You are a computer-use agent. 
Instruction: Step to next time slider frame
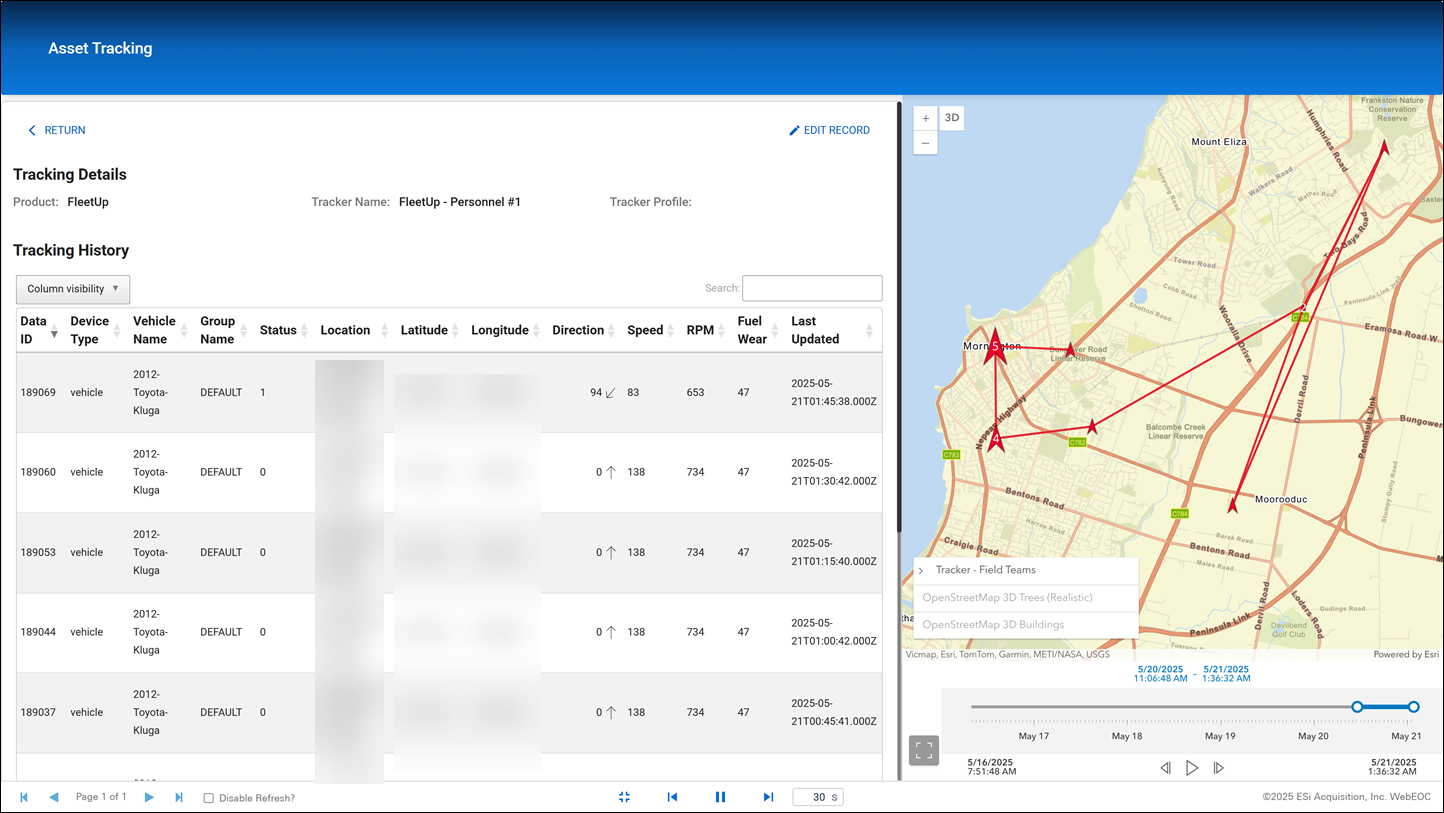[1218, 768]
